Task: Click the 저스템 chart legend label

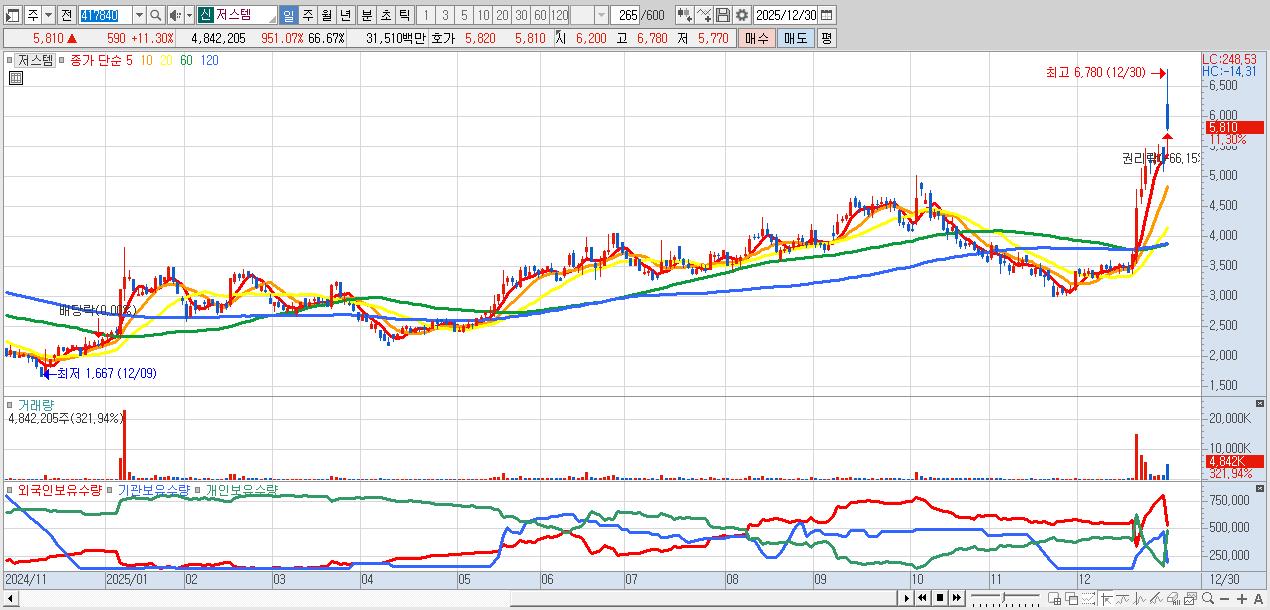Action: pos(35,60)
